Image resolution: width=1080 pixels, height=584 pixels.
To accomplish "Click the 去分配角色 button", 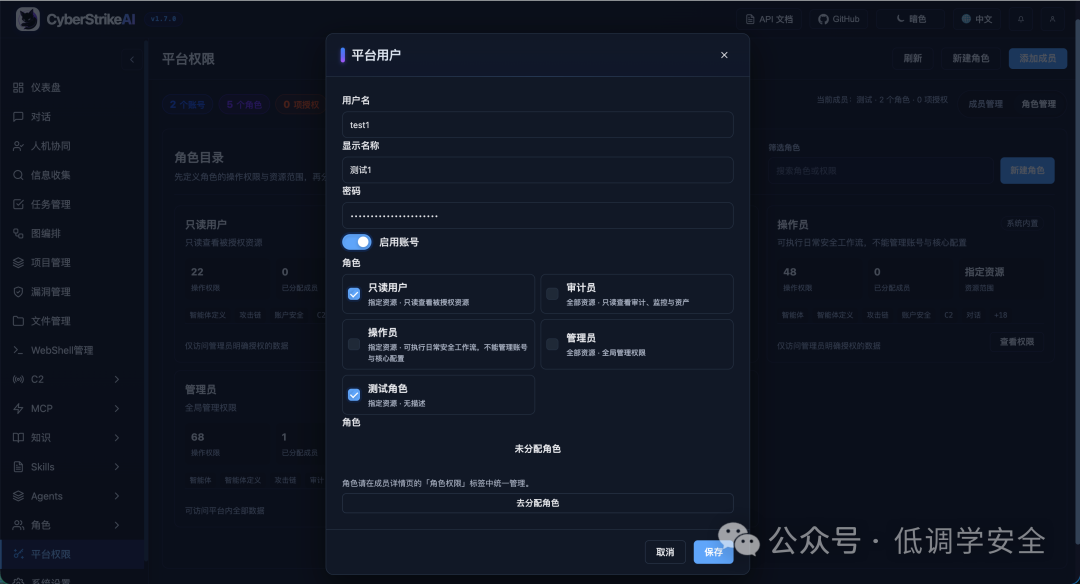I will [538, 503].
